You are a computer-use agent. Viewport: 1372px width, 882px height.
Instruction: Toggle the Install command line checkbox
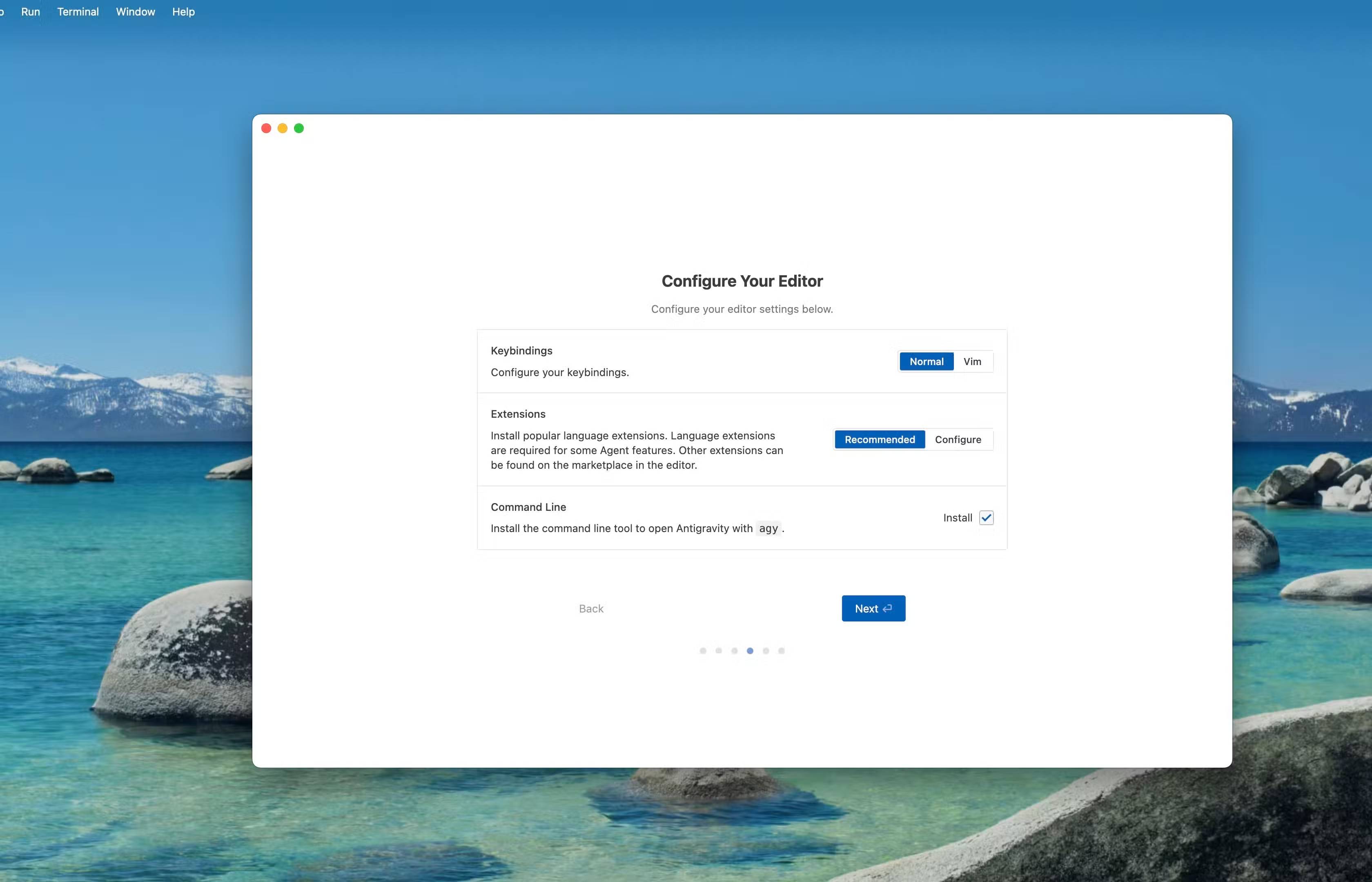click(x=985, y=518)
